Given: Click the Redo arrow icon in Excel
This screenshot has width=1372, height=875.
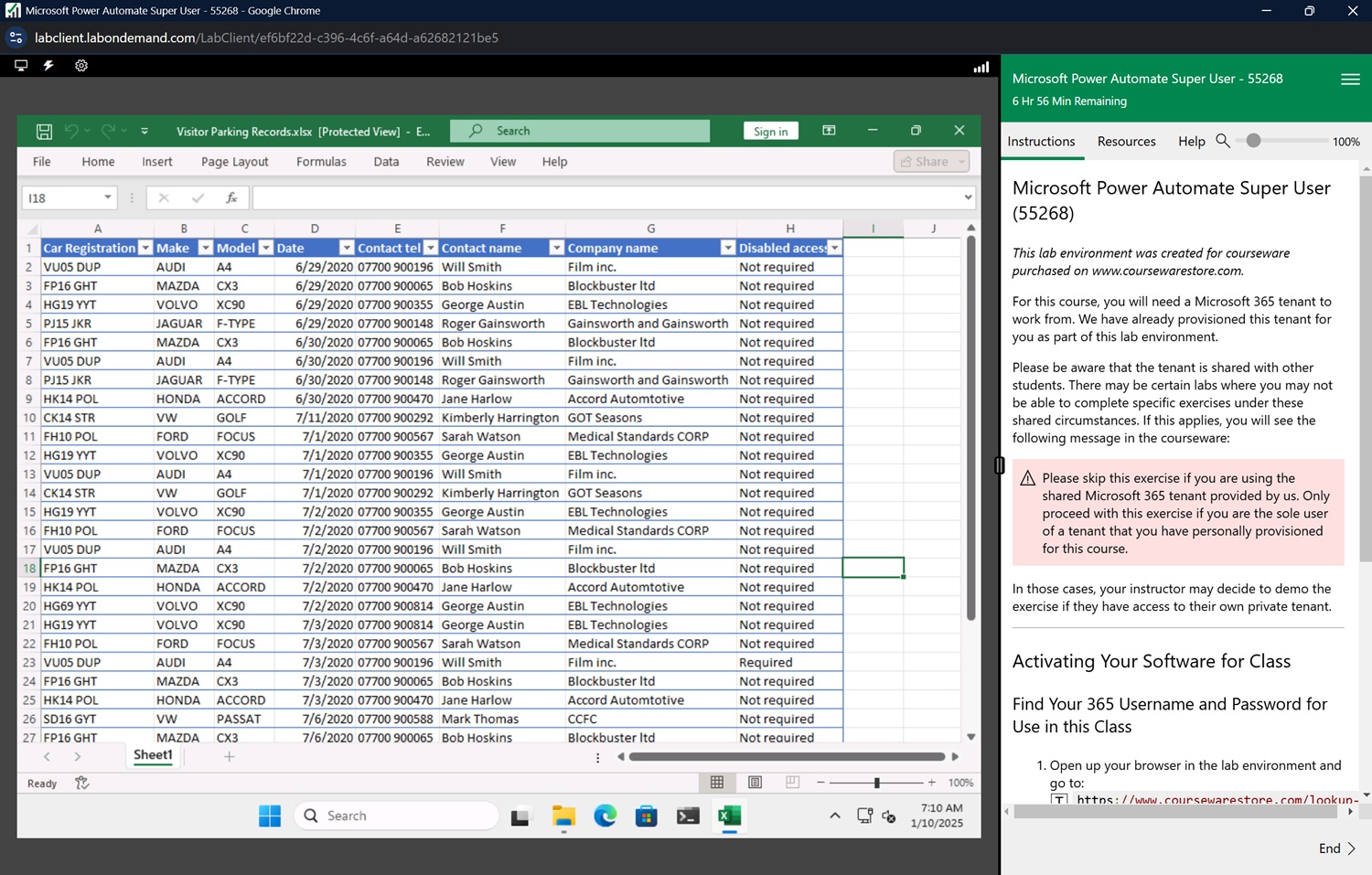Looking at the screenshot, I should pyautogui.click(x=108, y=132).
